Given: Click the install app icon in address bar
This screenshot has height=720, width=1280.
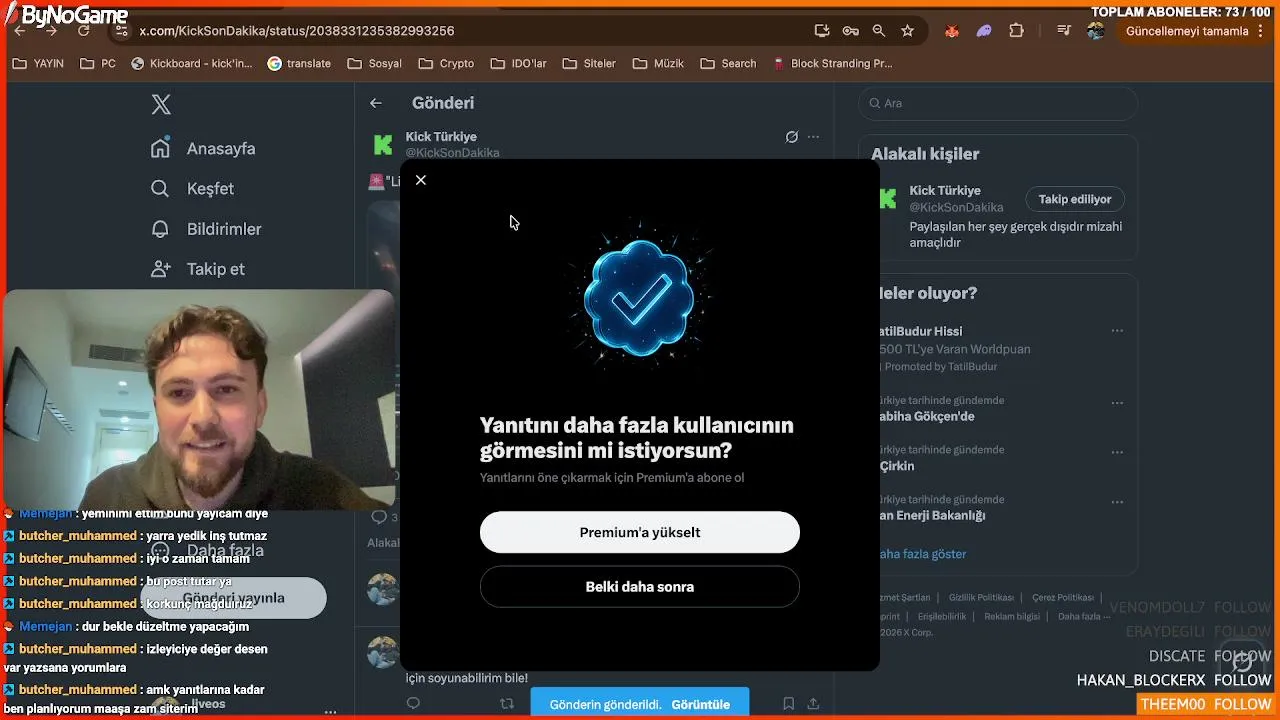Looking at the screenshot, I should pos(822,31).
